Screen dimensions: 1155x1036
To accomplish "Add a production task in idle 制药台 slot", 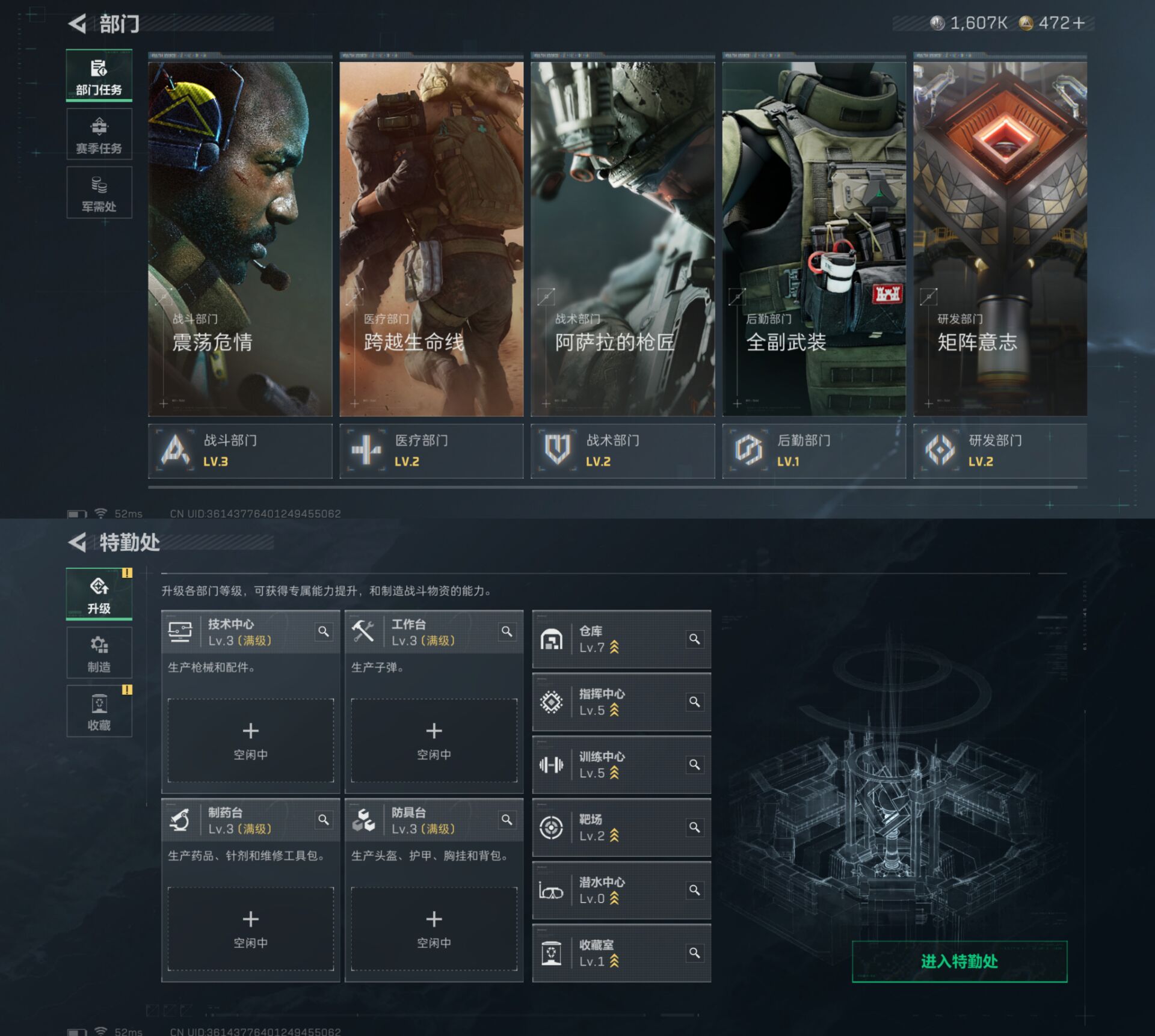I will coord(250,920).
